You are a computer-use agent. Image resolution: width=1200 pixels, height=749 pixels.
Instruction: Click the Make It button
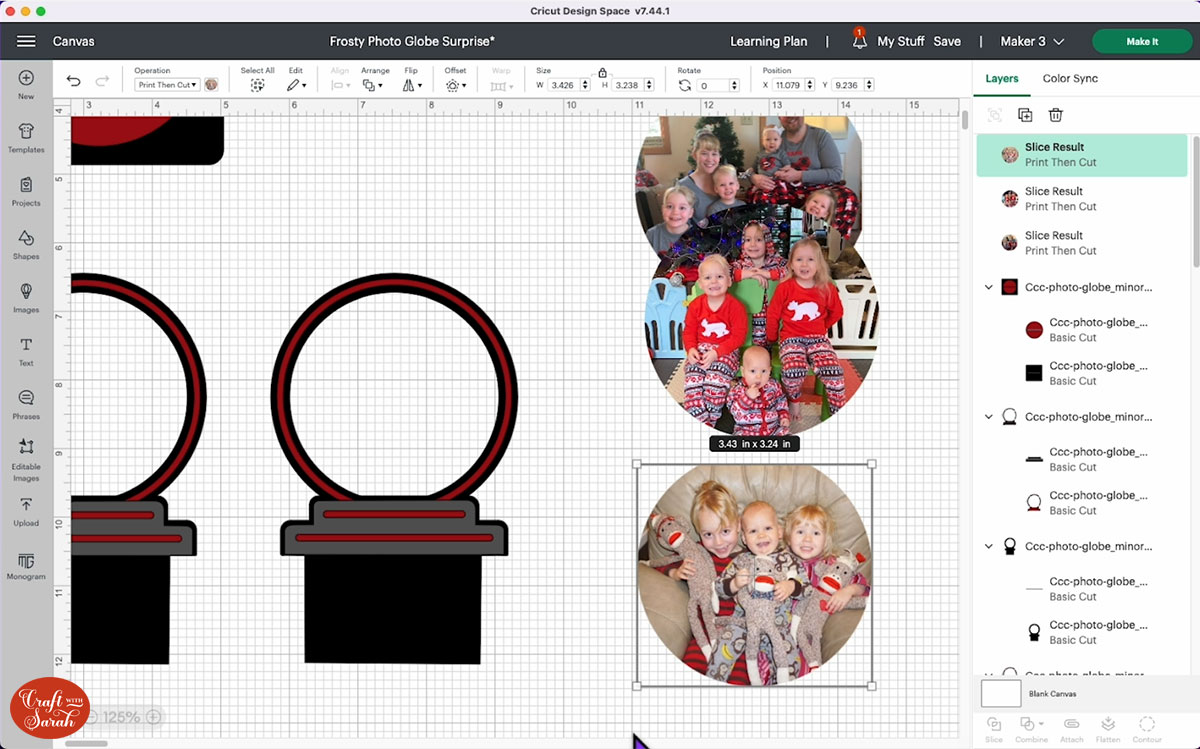pos(1142,41)
